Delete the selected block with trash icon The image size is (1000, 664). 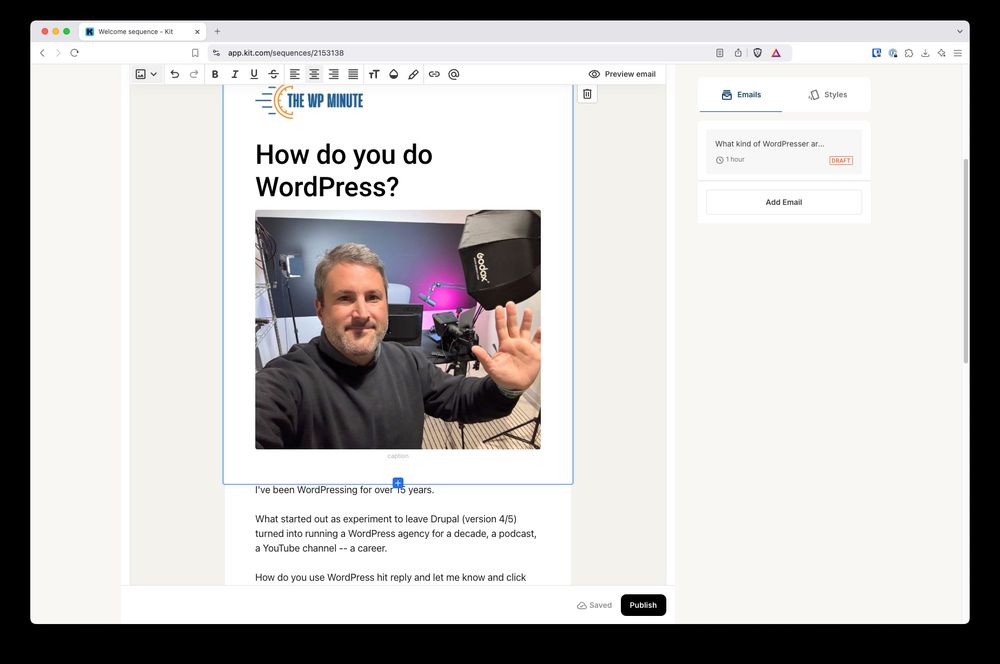(x=587, y=94)
